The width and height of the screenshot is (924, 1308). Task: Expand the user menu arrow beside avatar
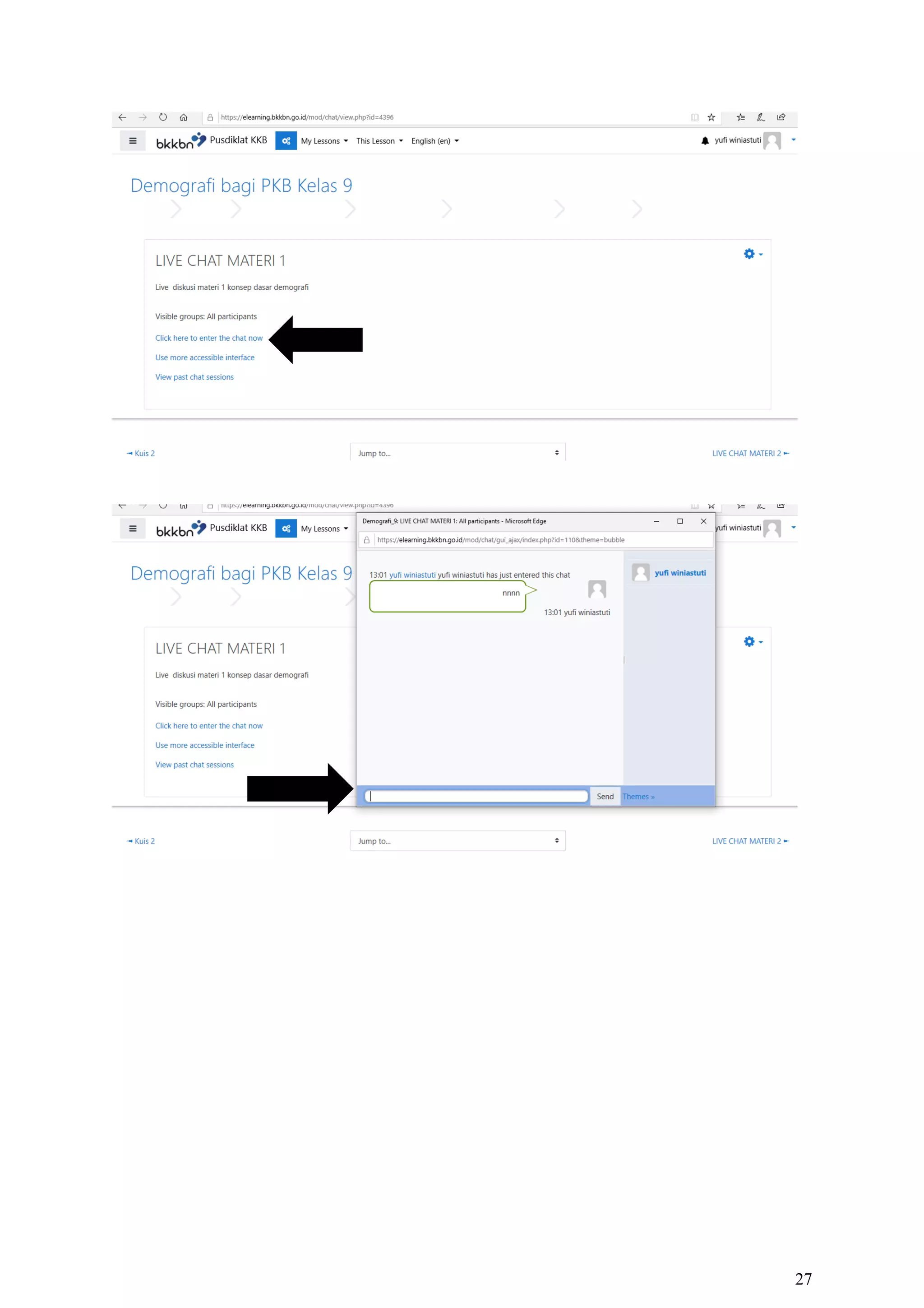[x=793, y=140]
